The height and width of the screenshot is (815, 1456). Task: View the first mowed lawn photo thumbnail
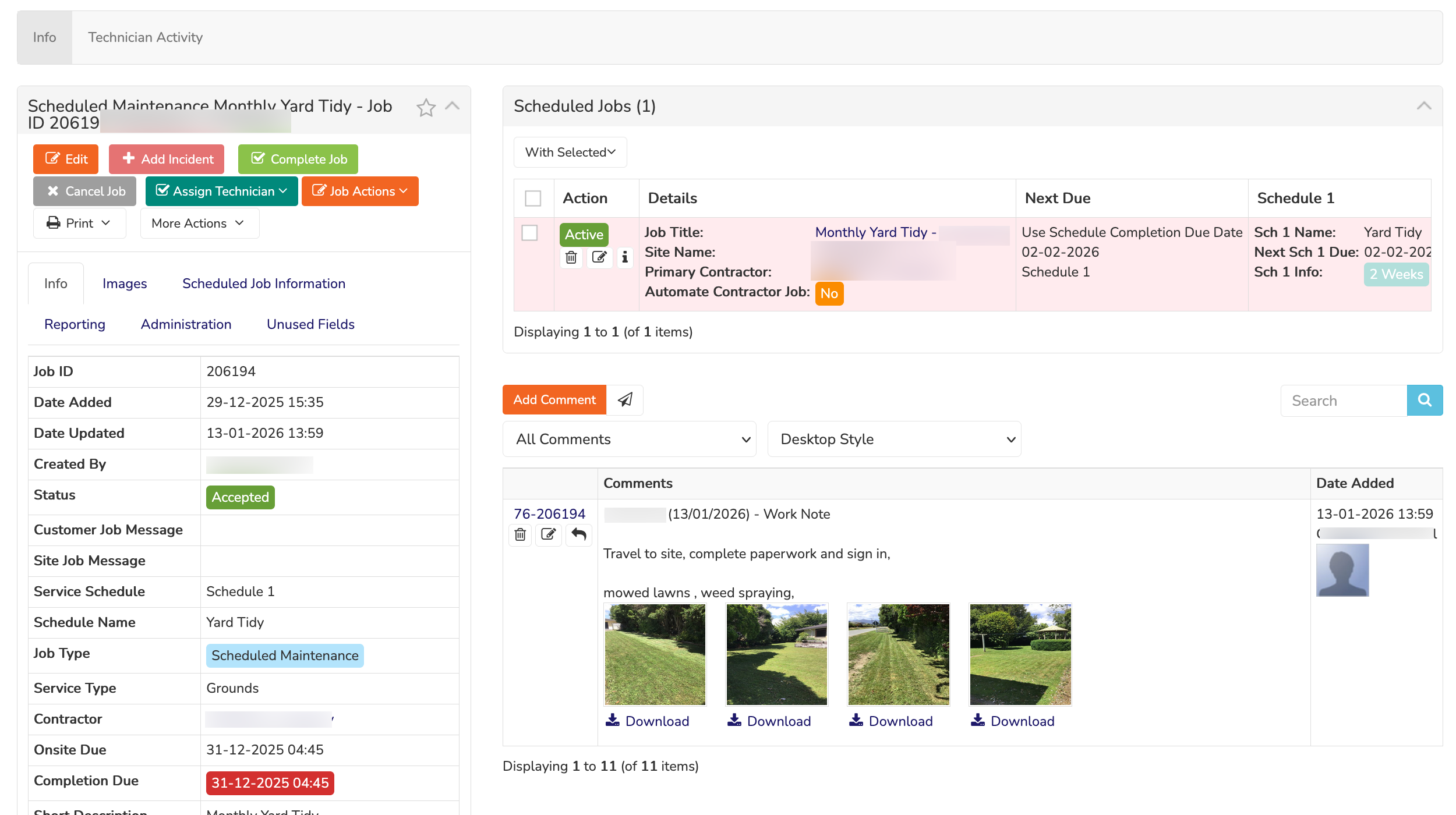click(655, 654)
